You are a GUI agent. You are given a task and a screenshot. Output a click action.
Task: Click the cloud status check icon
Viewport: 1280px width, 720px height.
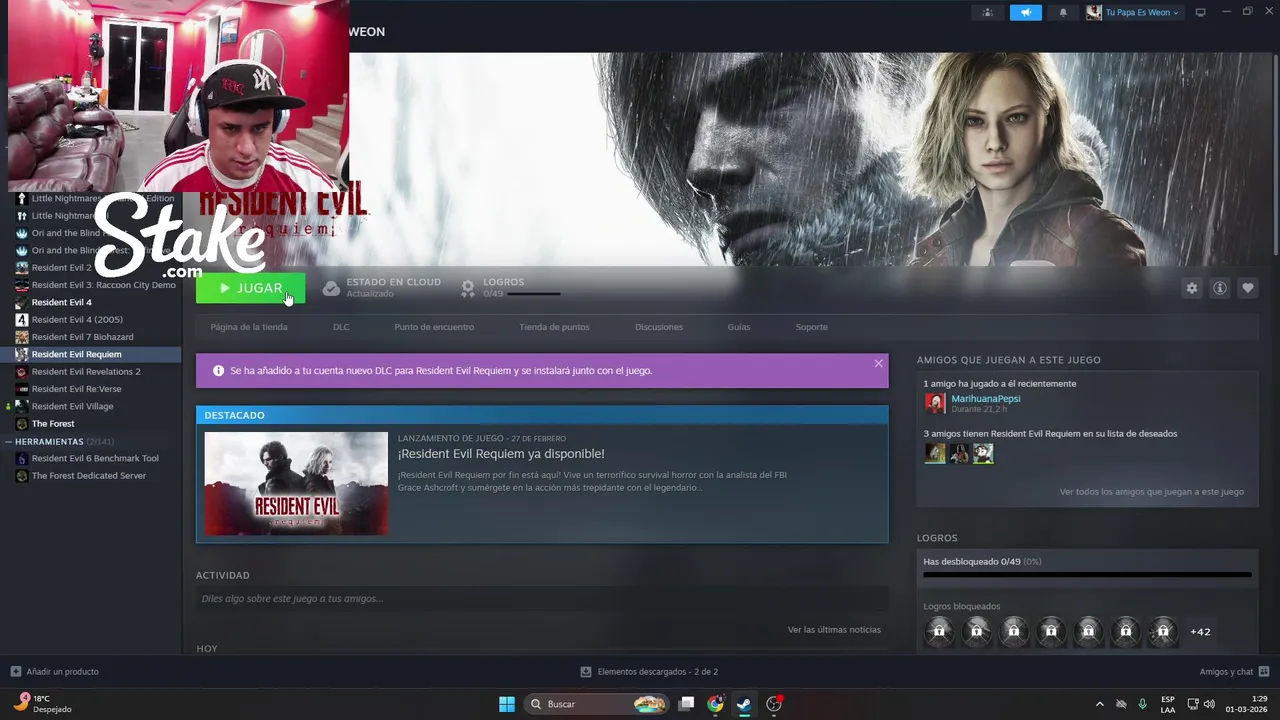(x=331, y=288)
